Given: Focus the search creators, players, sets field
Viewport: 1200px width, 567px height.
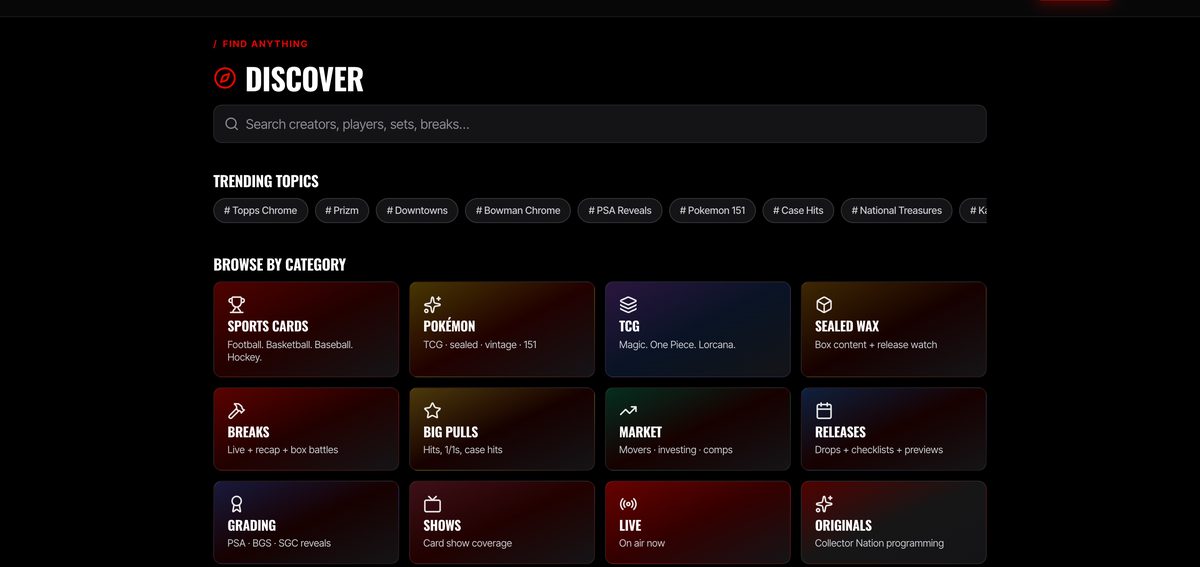Looking at the screenshot, I should (x=600, y=124).
